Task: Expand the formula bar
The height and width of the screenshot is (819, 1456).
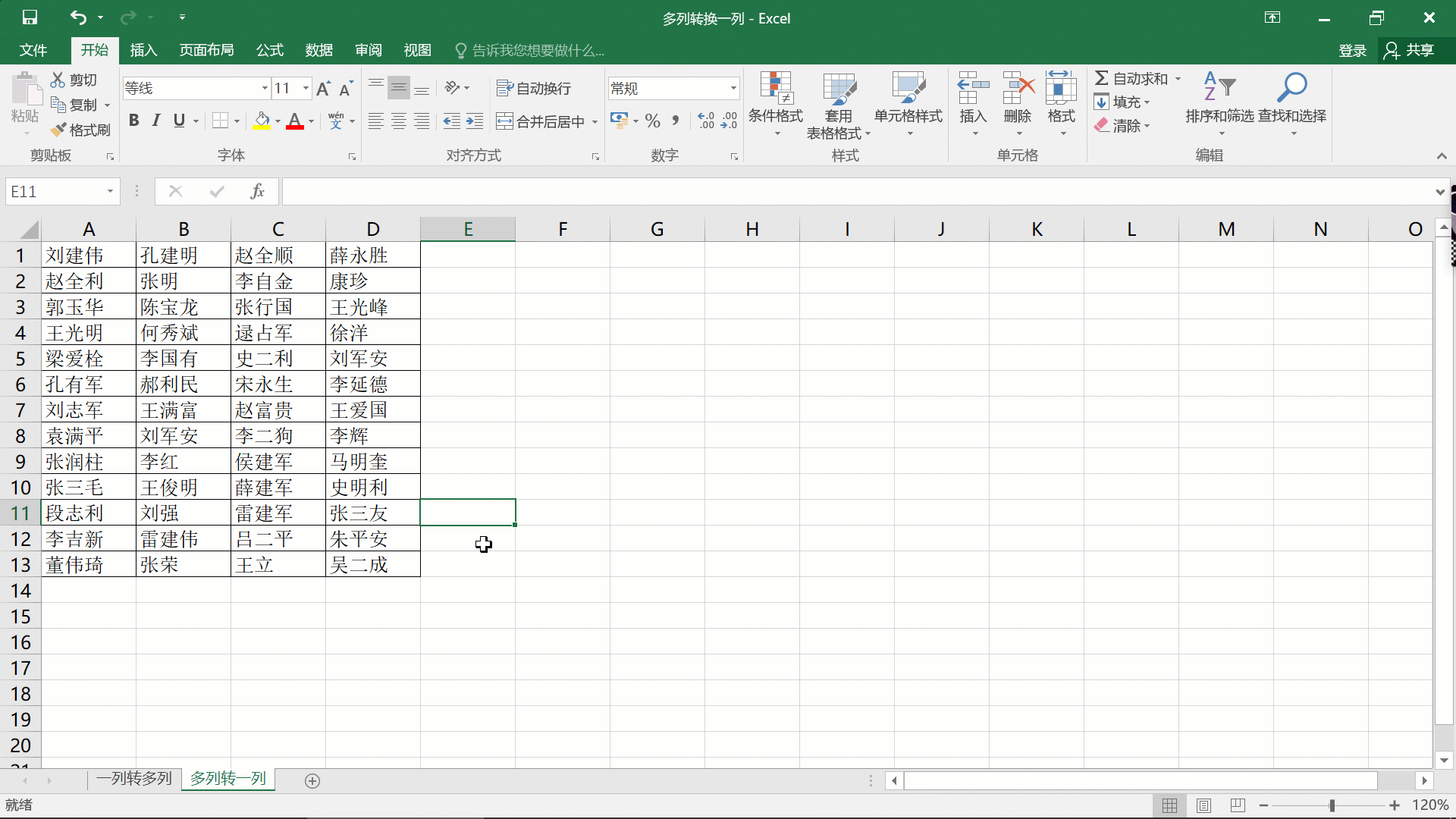Action: click(x=1440, y=192)
